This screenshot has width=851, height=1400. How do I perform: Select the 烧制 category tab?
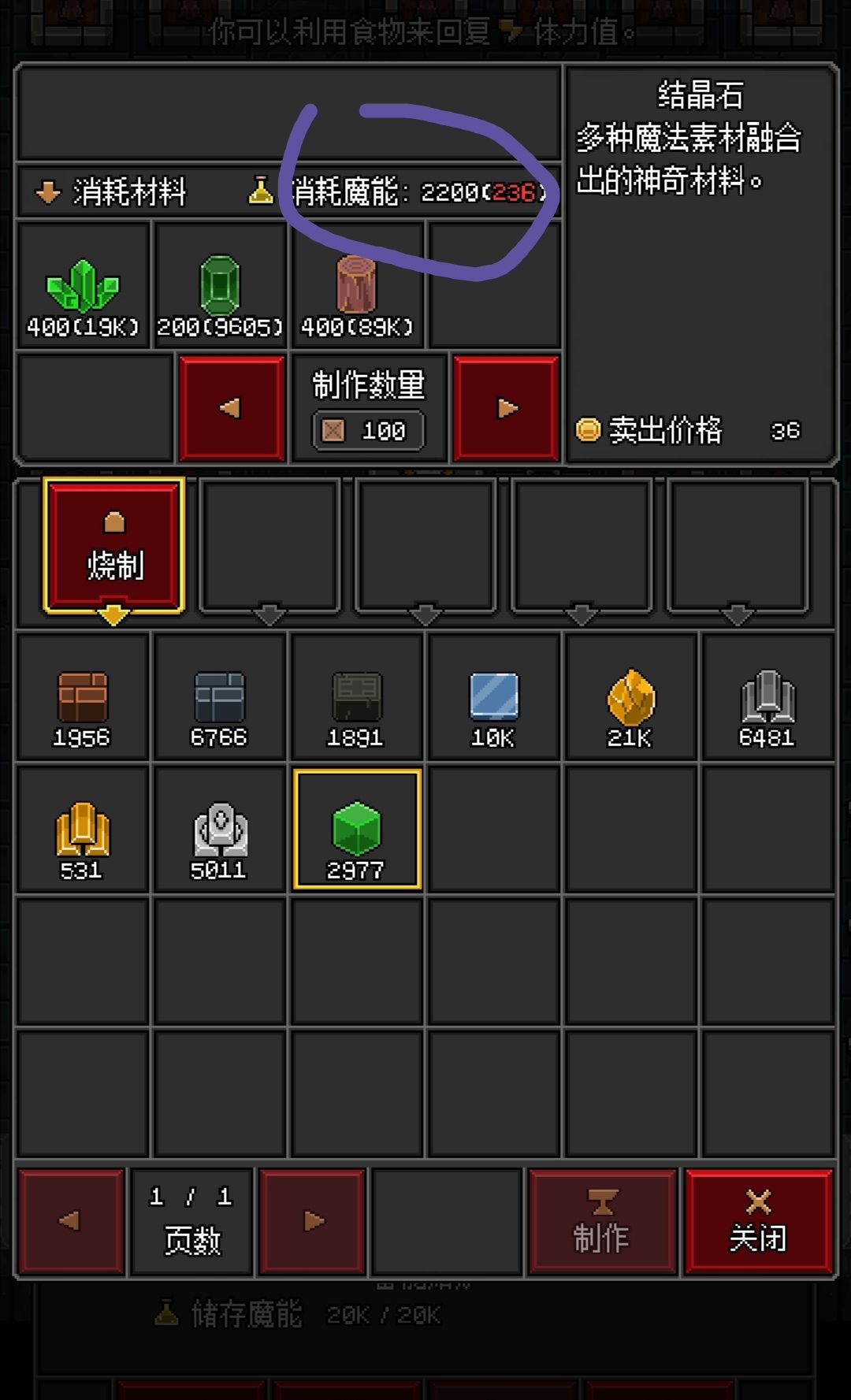[x=114, y=545]
